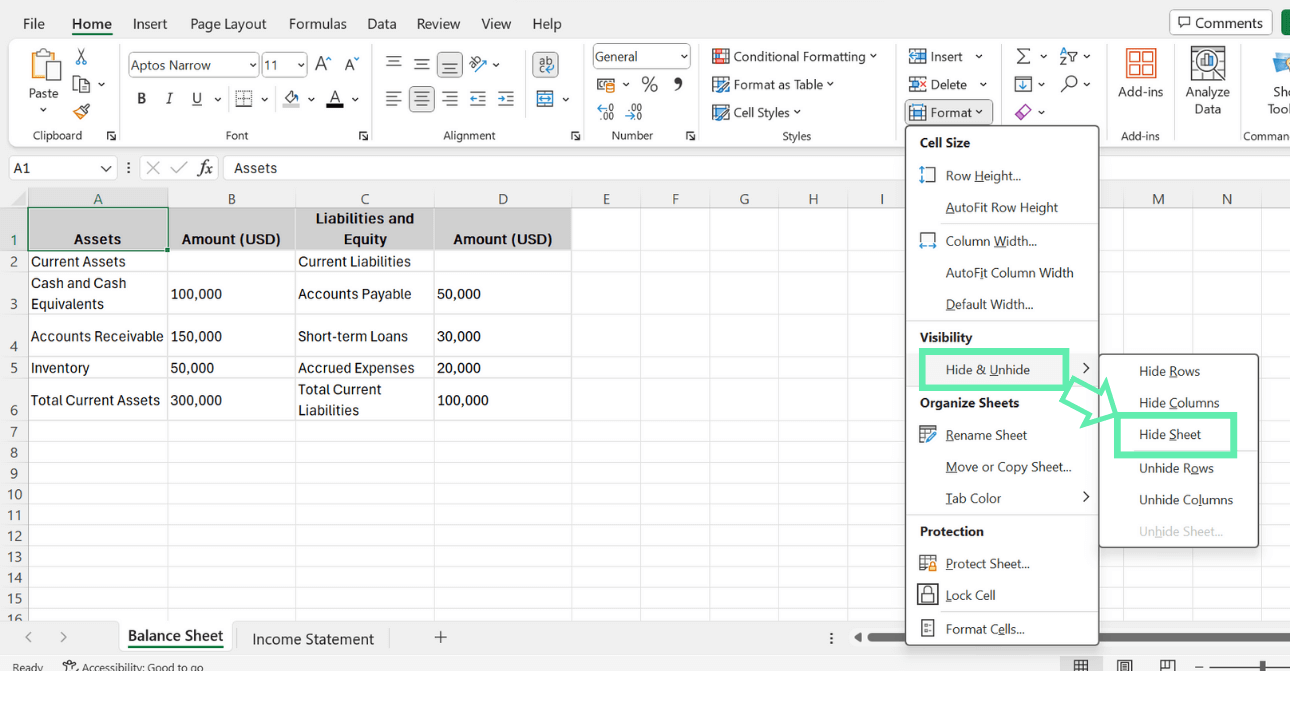Image resolution: width=1290 pixels, height=724 pixels.
Task: Toggle bold formatting
Action: tap(141, 98)
